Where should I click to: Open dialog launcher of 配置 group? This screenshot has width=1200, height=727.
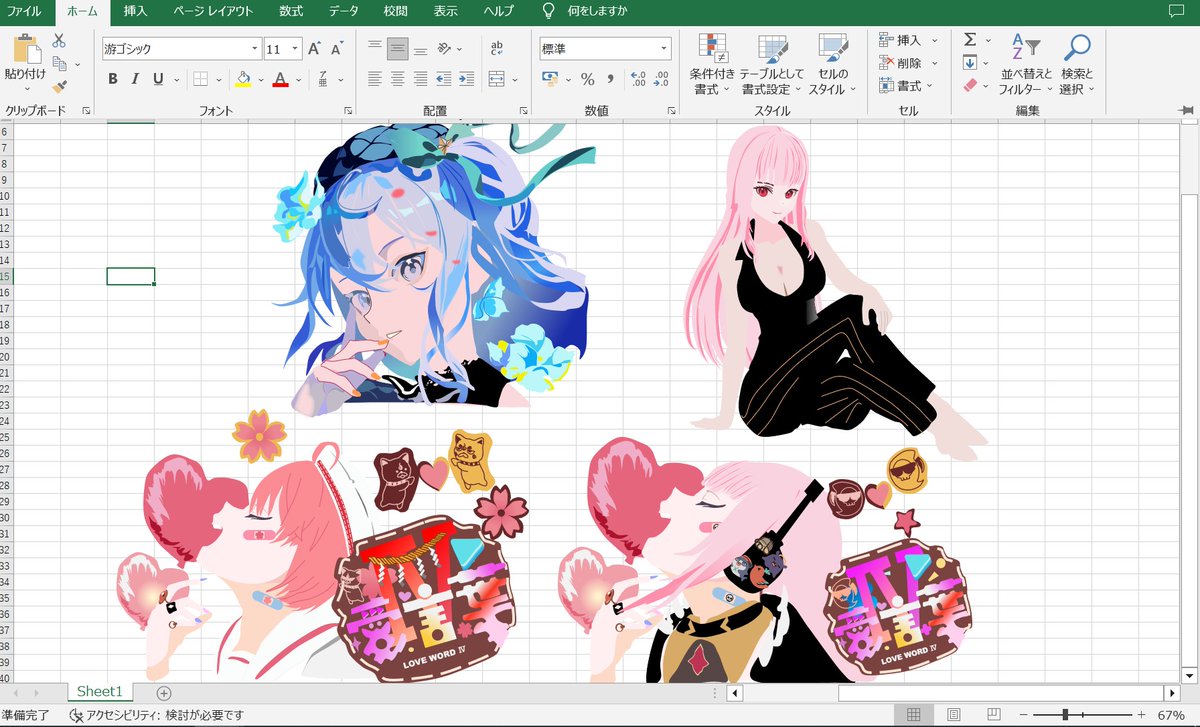[x=523, y=111]
